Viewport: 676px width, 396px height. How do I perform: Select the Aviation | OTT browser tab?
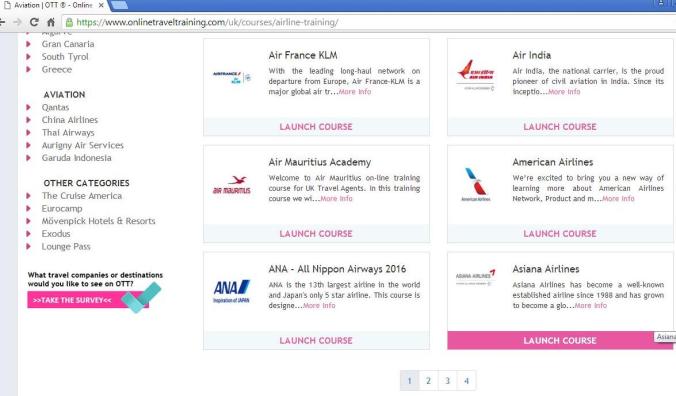point(53,5)
